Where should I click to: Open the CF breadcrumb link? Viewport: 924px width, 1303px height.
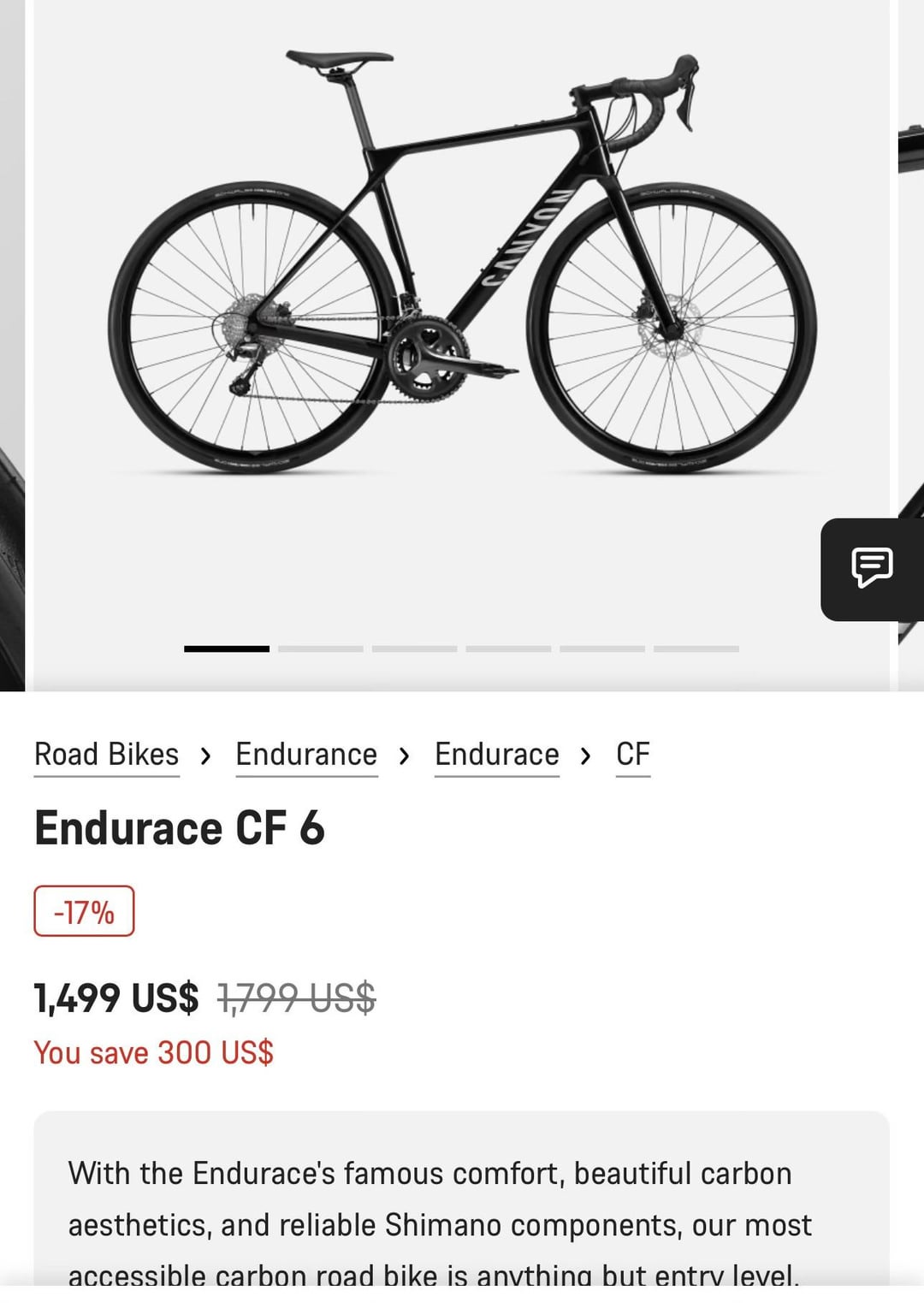point(633,755)
